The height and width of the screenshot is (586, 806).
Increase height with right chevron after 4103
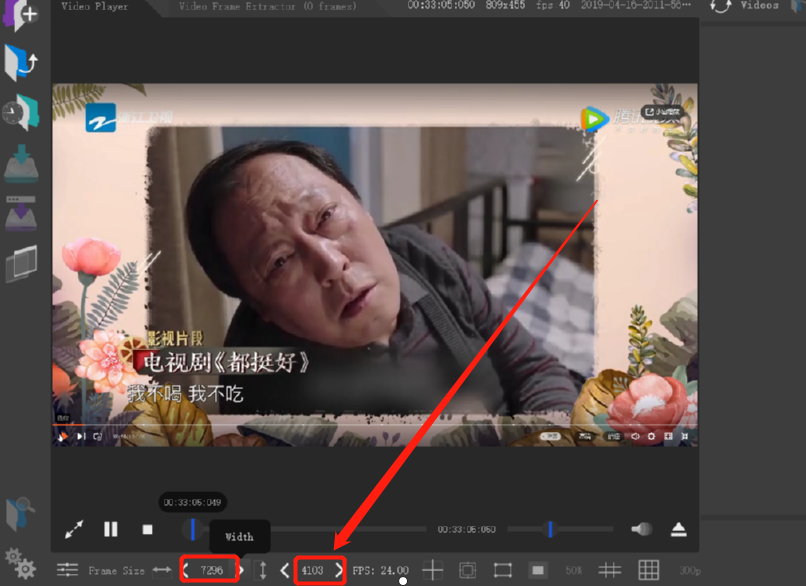(x=339, y=570)
